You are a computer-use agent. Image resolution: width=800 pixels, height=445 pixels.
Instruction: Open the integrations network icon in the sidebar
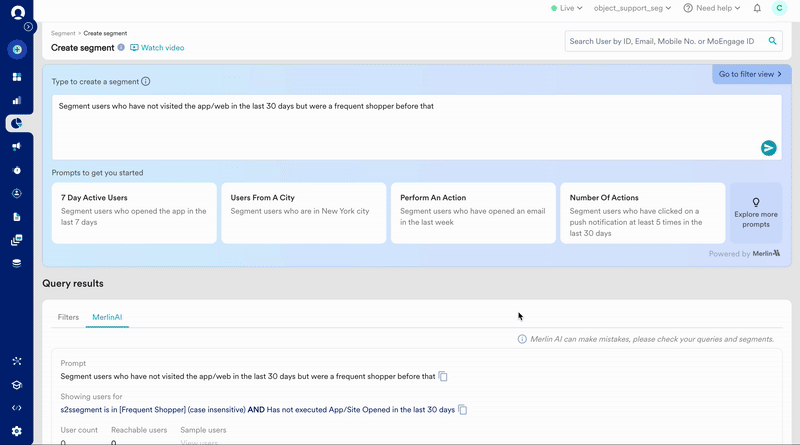[x=17, y=361]
